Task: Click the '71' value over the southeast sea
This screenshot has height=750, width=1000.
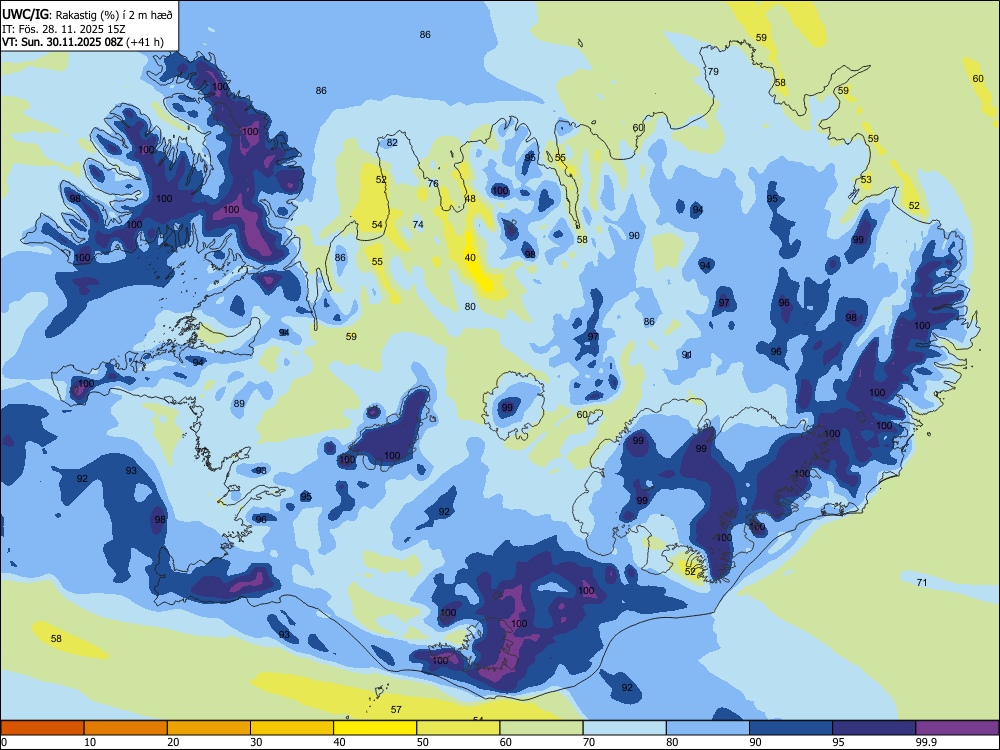Action: pyautogui.click(x=922, y=582)
